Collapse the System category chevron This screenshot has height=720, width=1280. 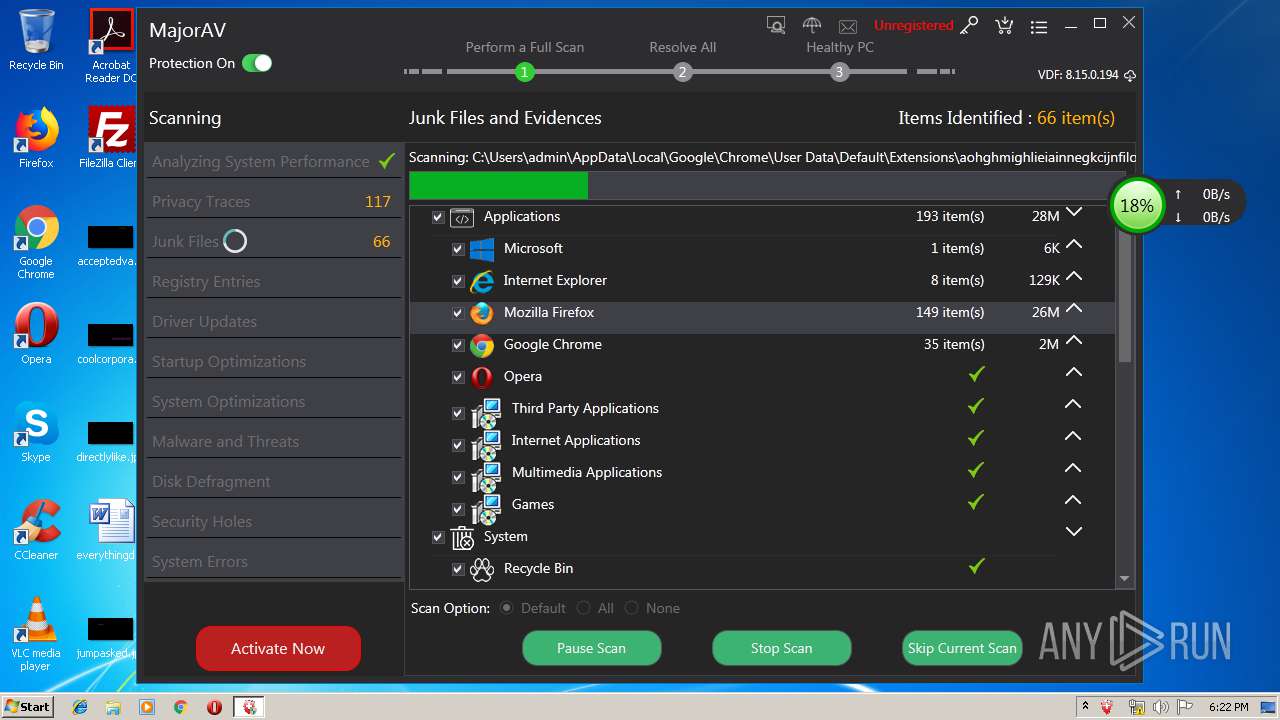point(1074,531)
